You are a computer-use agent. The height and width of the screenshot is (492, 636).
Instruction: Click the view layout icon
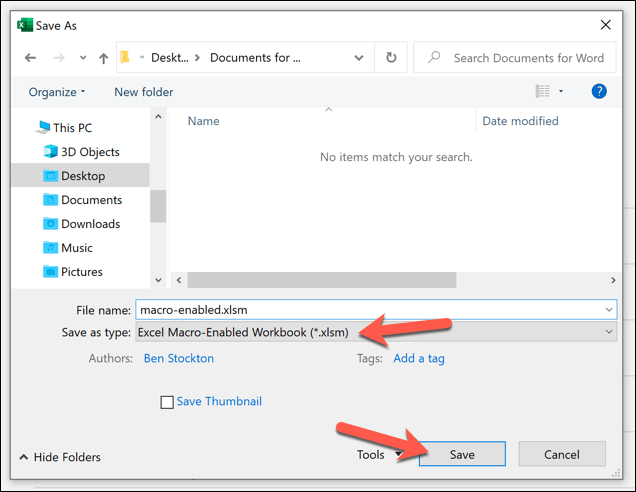[543, 91]
